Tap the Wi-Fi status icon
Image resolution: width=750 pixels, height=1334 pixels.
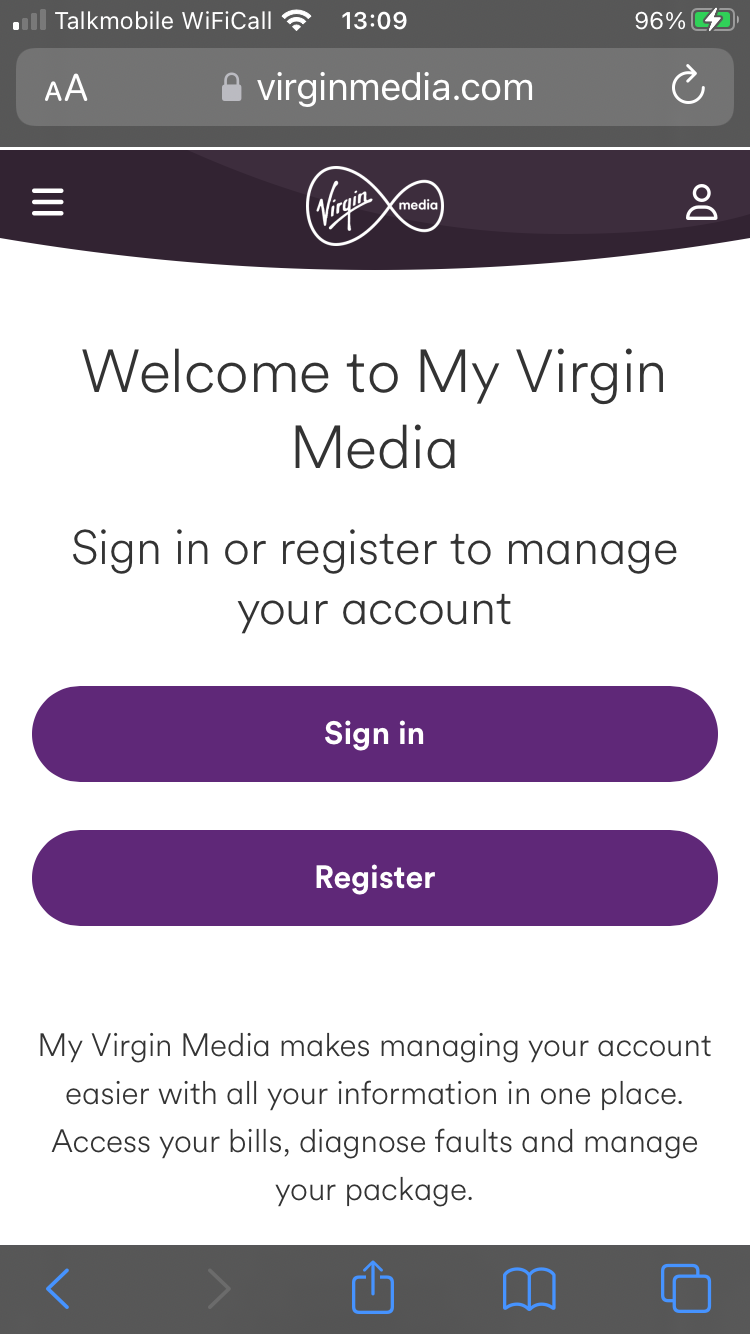(x=294, y=18)
